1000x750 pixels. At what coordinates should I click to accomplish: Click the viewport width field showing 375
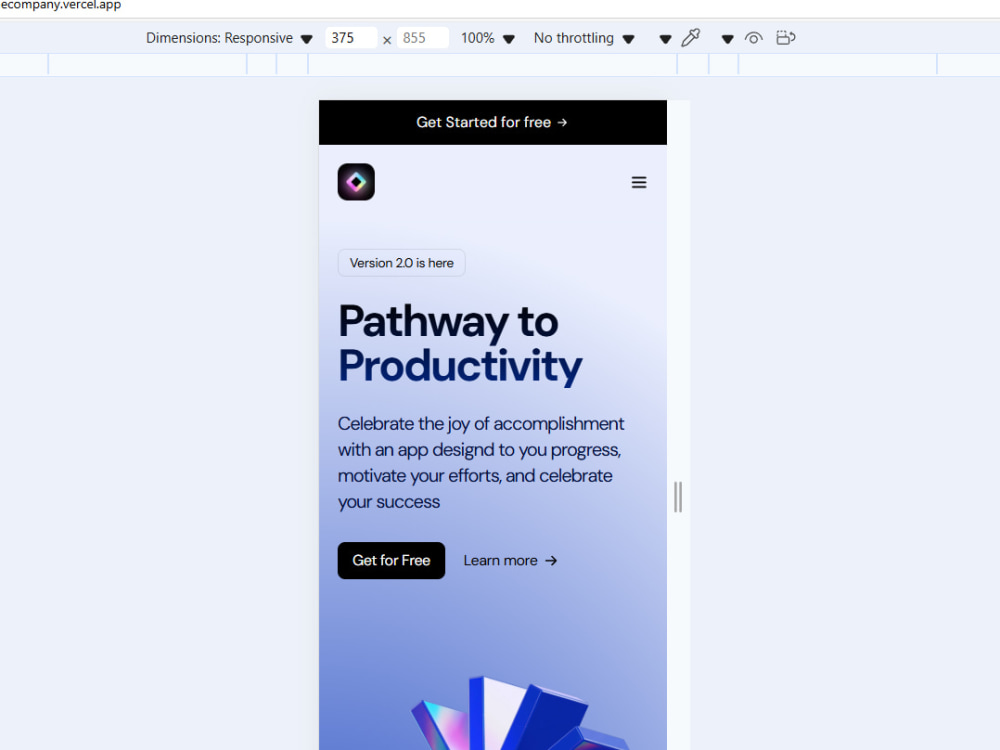pos(350,38)
